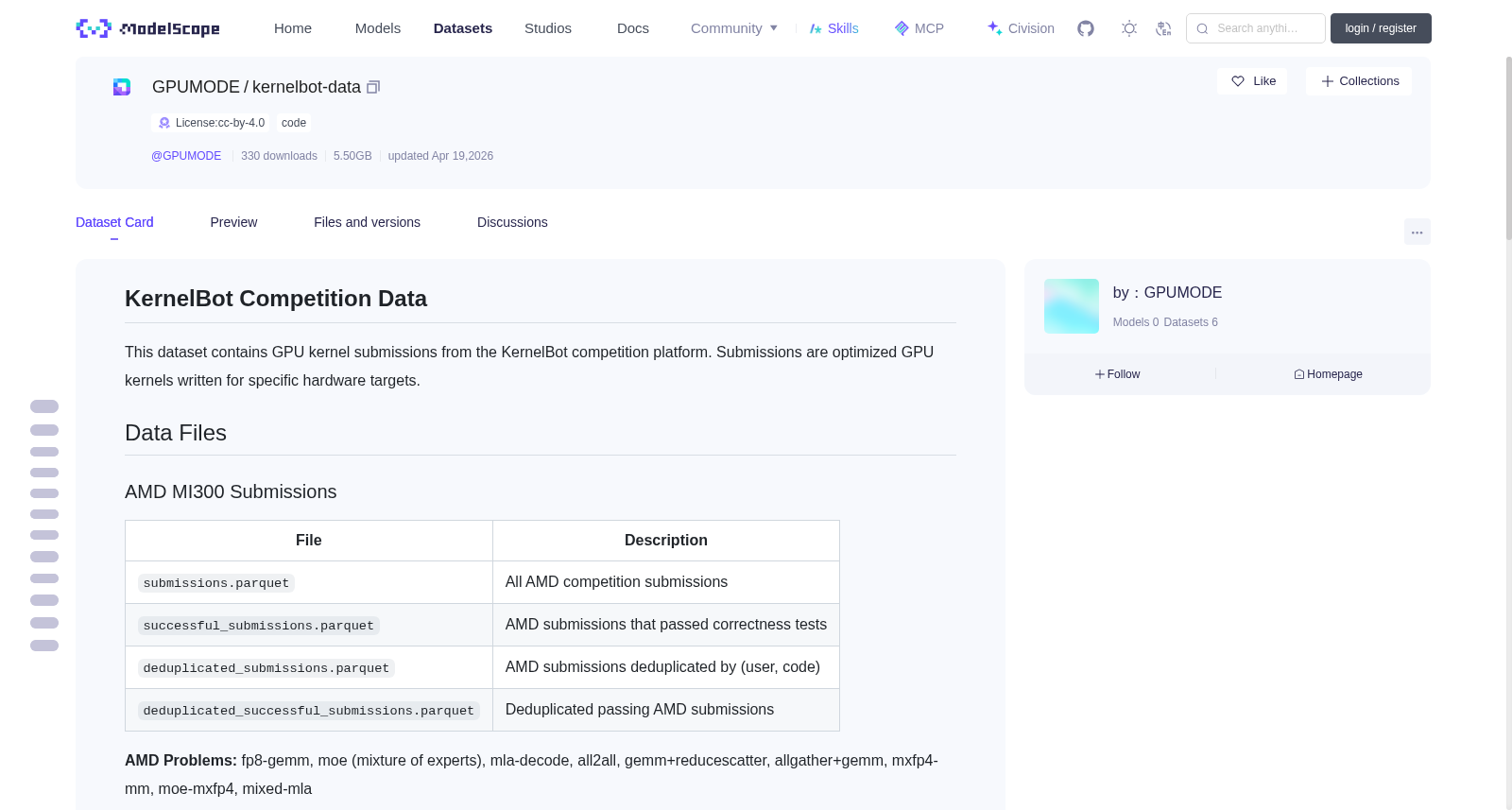1512x810 pixels.
Task: Toggle the light/dark theme sun icon
Action: 1129,28
